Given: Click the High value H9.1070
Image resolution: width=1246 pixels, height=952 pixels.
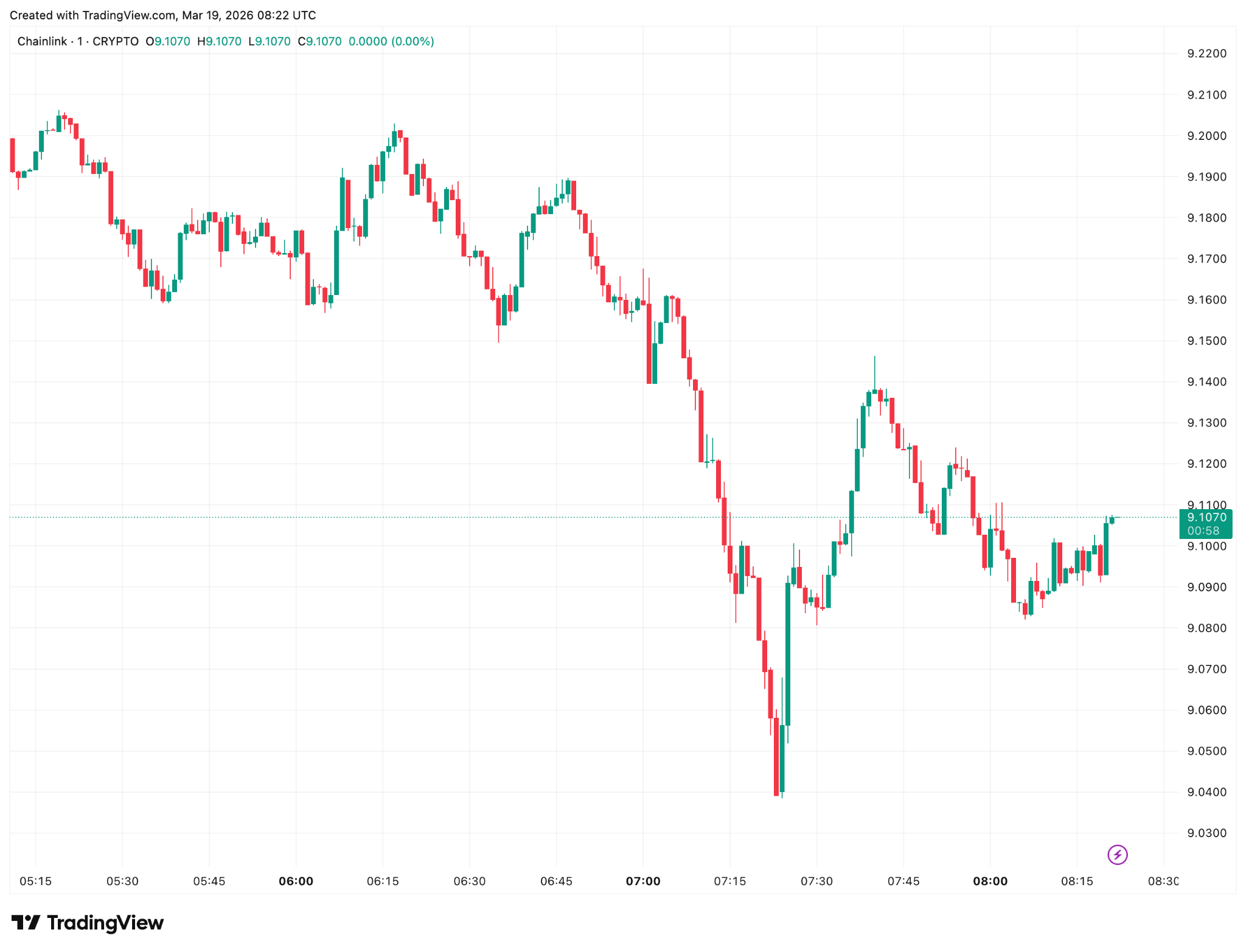Looking at the screenshot, I should [x=219, y=41].
